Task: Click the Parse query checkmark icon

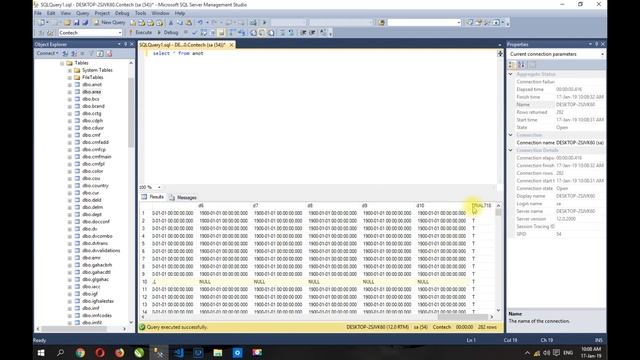Action: (x=194, y=32)
